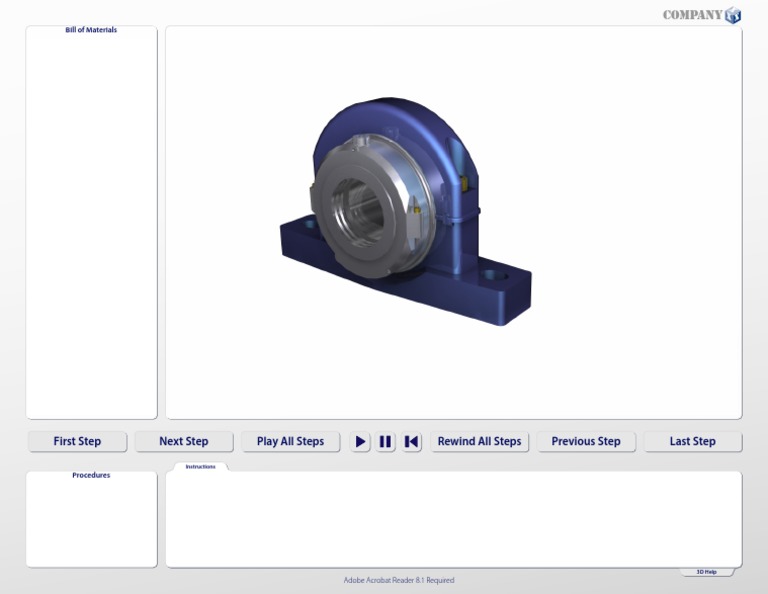Click the rewind-to-start icon button
The image size is (768, 594).
pyautogui.click(x=411, y=442)
